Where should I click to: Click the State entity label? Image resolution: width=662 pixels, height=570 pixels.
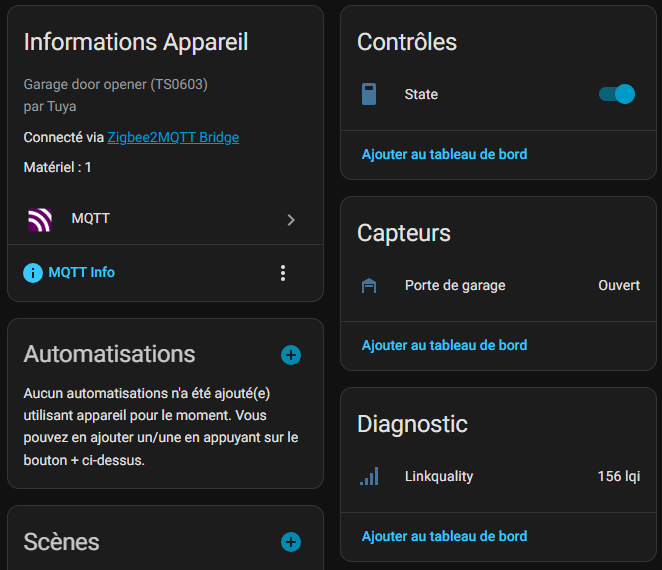[x=421, y=95]
